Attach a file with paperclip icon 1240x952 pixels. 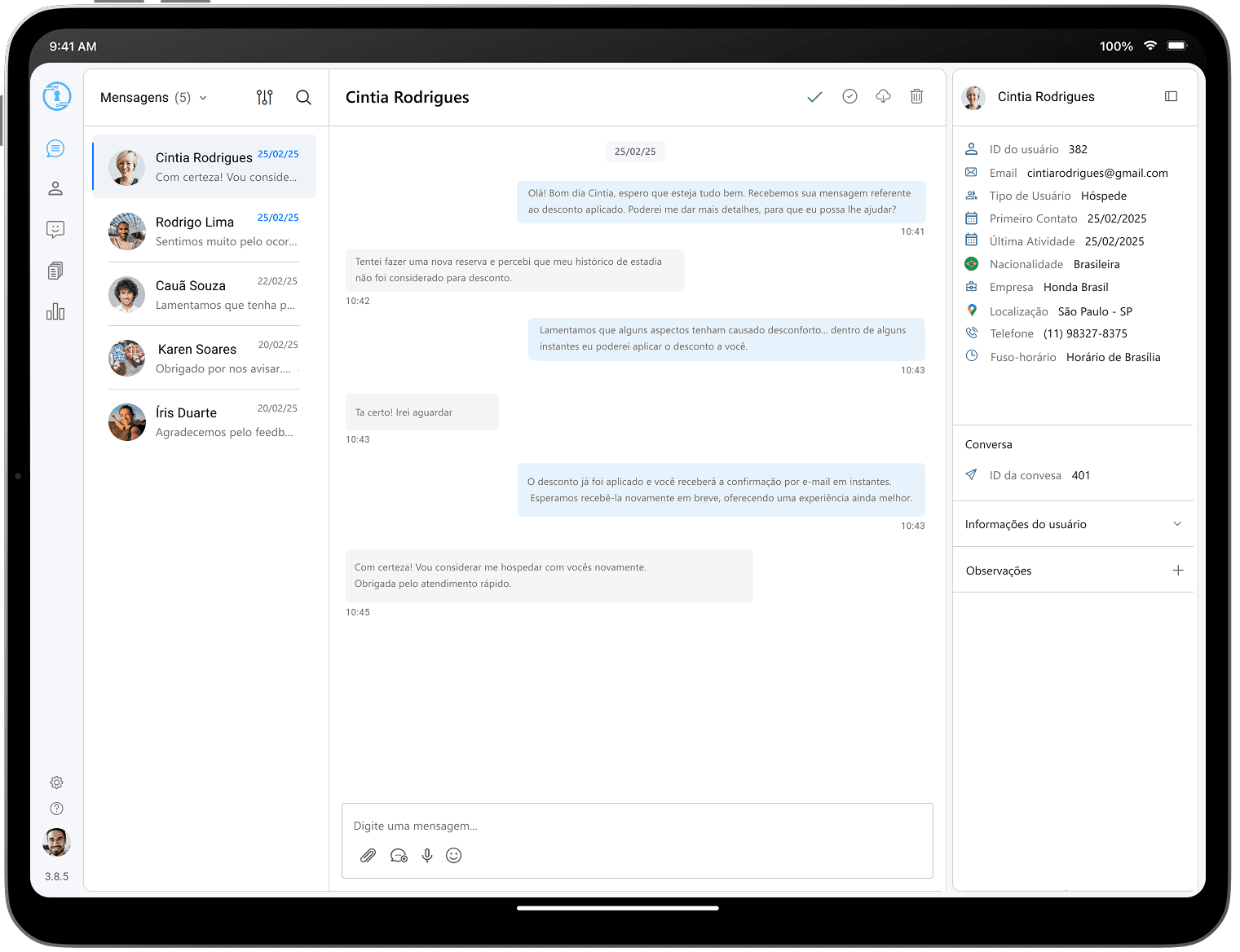point(368,855)
